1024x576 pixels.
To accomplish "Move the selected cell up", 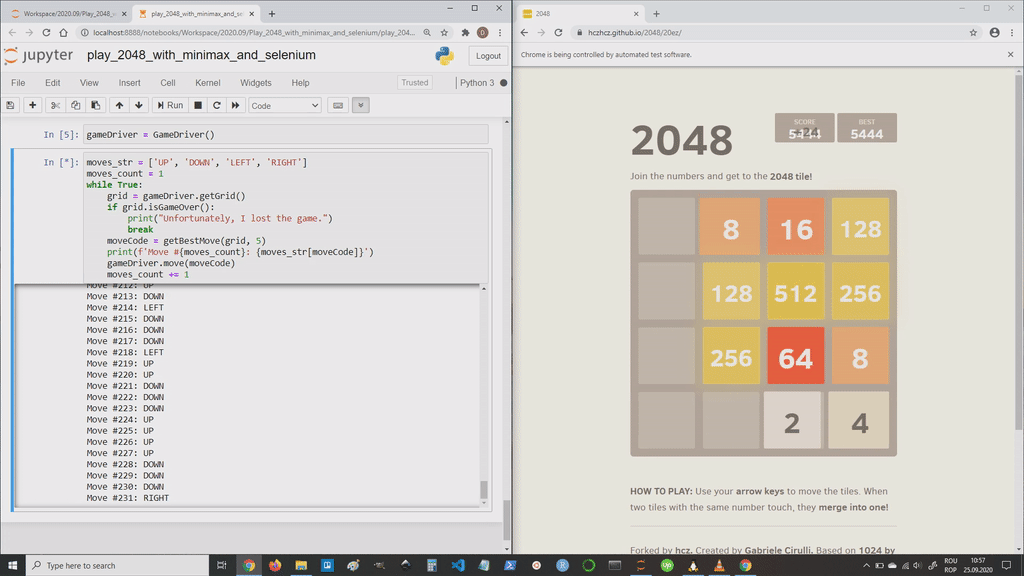I will click(x=119, y=105).
